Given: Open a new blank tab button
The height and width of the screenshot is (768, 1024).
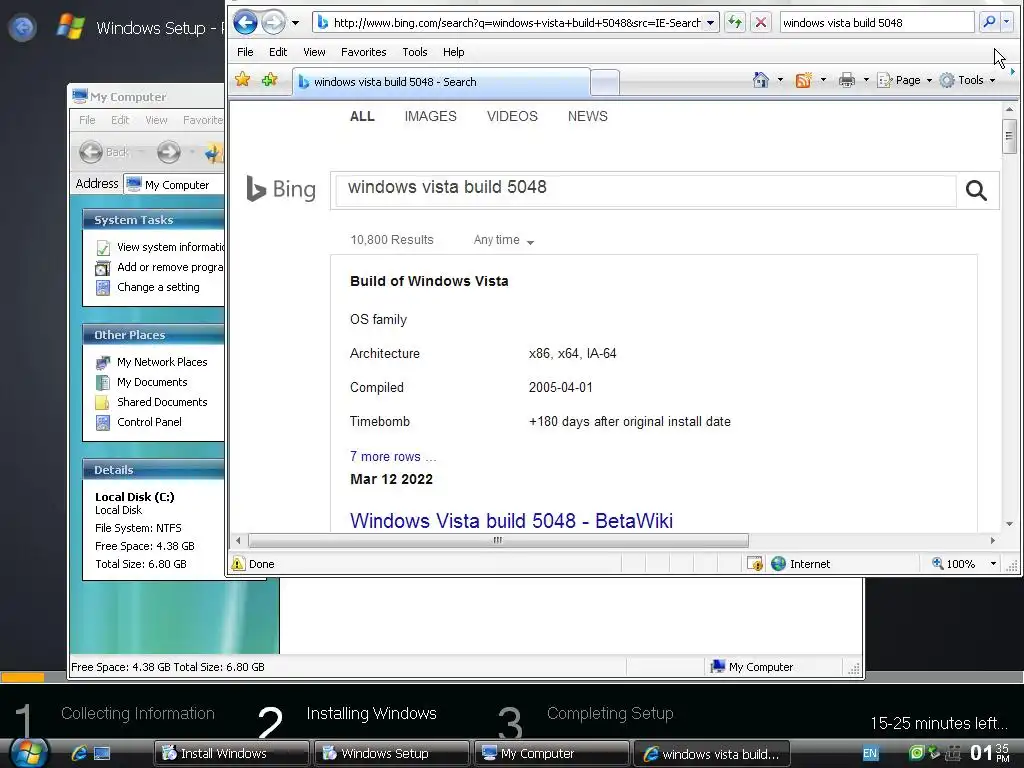Looking at the screenshot, I should pyautogui.click(x=605, y=83).
